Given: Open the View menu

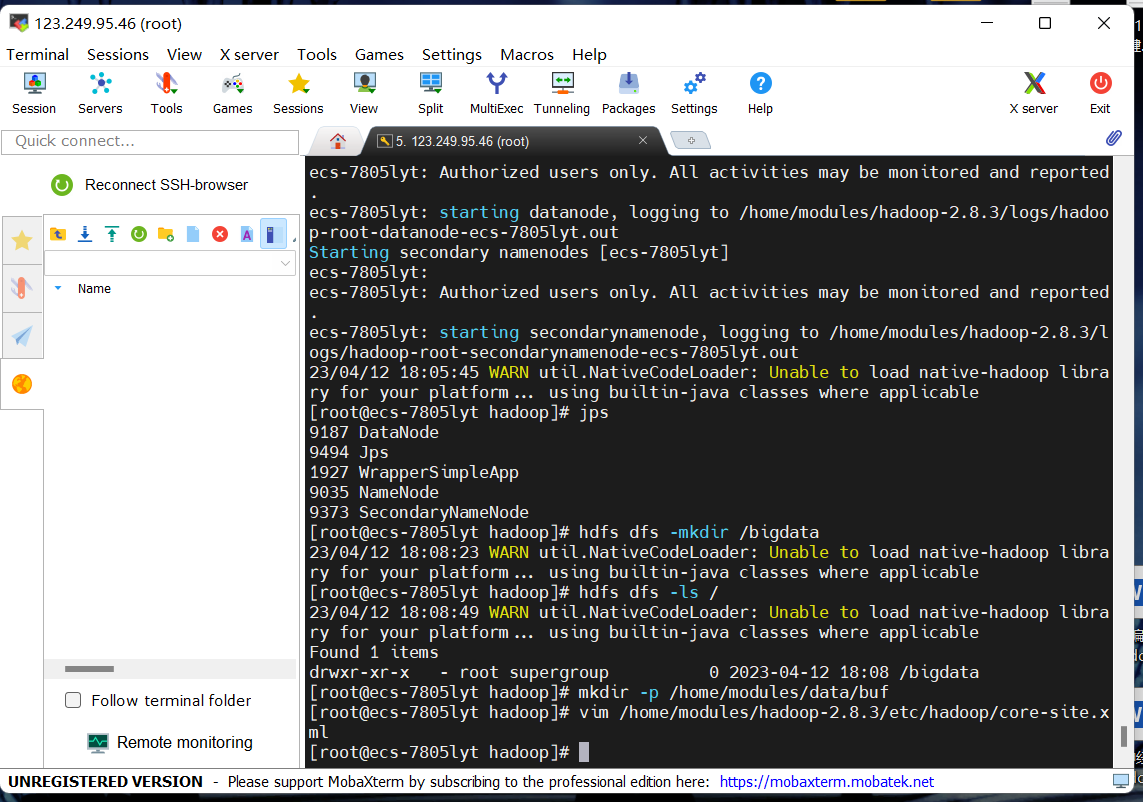Looking at the screenshot, I should 184,55.
